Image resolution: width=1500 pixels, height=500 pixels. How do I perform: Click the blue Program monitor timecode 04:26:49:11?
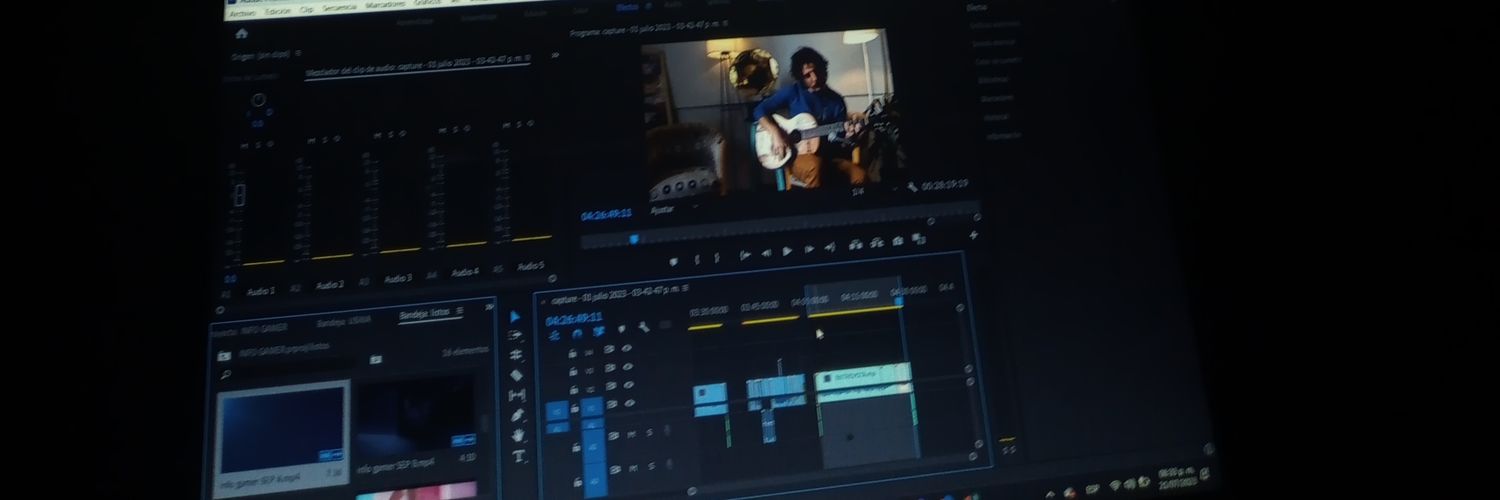point(606,214)
